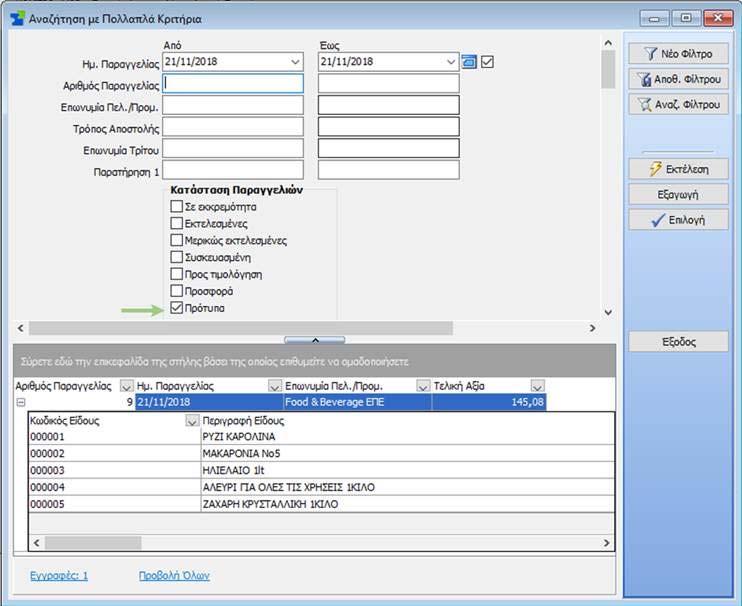This screenshot has width=742, height=606.
Task: Run the search with Εκτέλεση
Action: pyautogui.click(x=678, y=169)
